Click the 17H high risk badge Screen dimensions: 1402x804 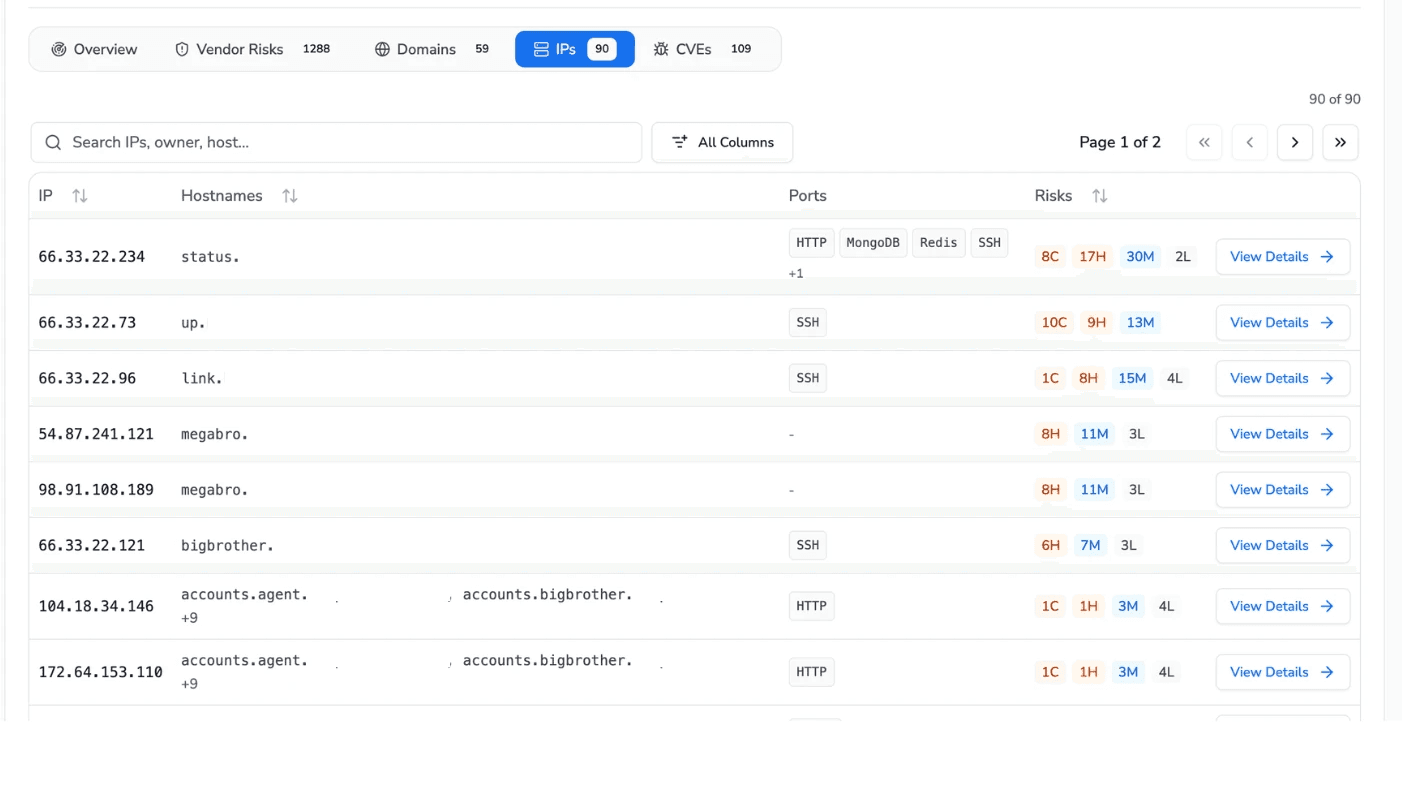1092,257
